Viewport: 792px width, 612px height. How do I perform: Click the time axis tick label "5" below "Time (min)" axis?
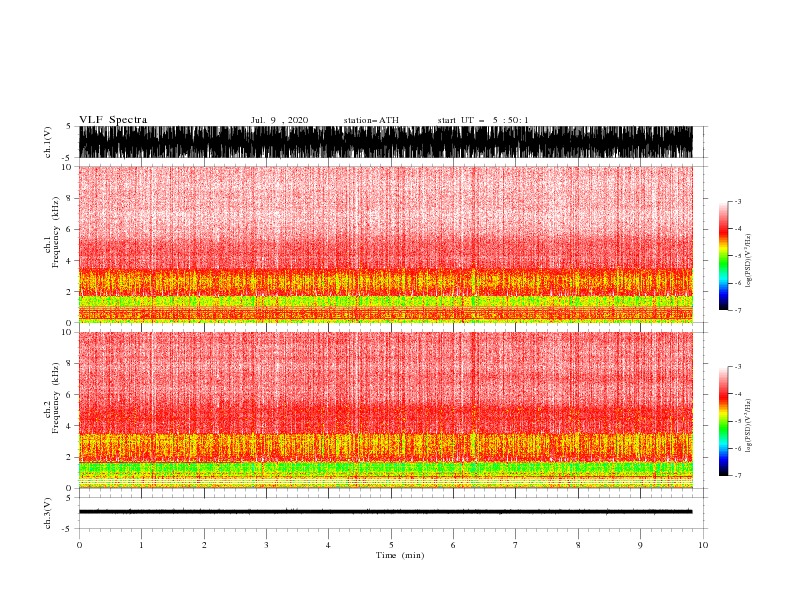point(391,545)
